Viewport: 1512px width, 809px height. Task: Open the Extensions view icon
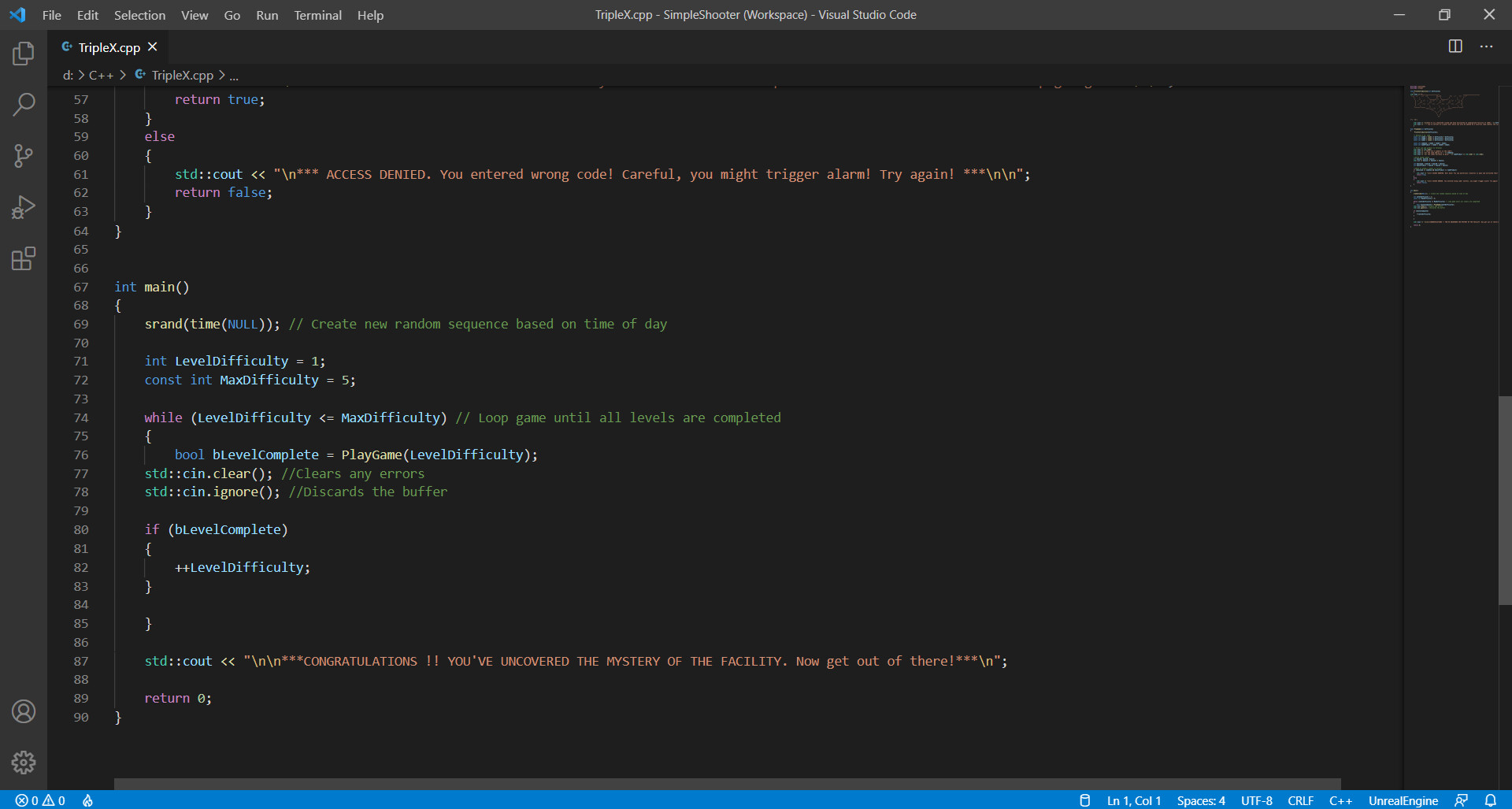click(24, 258)
